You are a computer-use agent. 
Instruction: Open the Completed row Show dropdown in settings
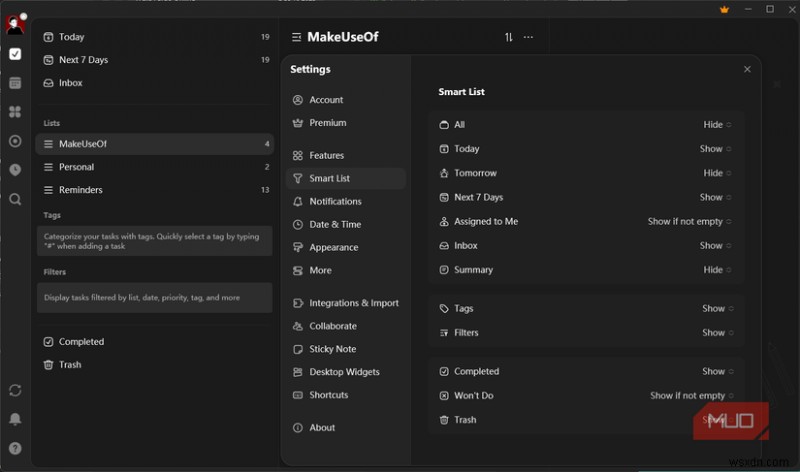[x=718, y=371]
